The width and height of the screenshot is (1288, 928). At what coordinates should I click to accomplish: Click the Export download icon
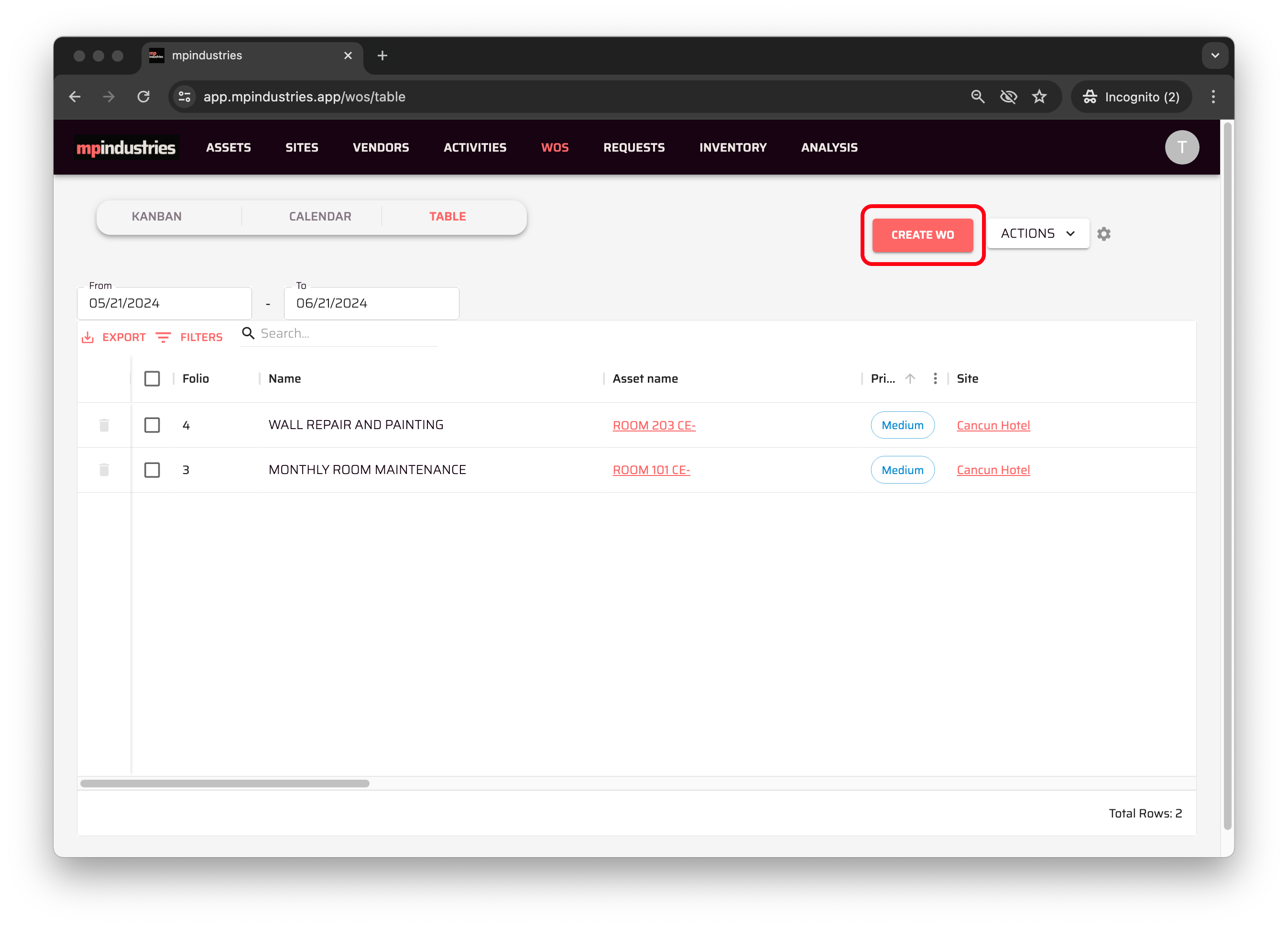(87, 338)
